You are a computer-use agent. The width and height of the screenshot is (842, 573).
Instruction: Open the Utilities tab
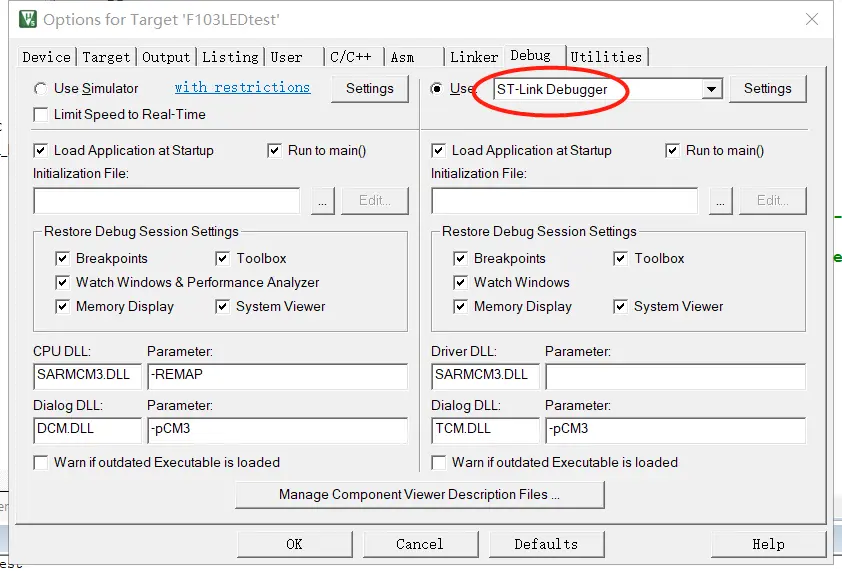[606, 57]
